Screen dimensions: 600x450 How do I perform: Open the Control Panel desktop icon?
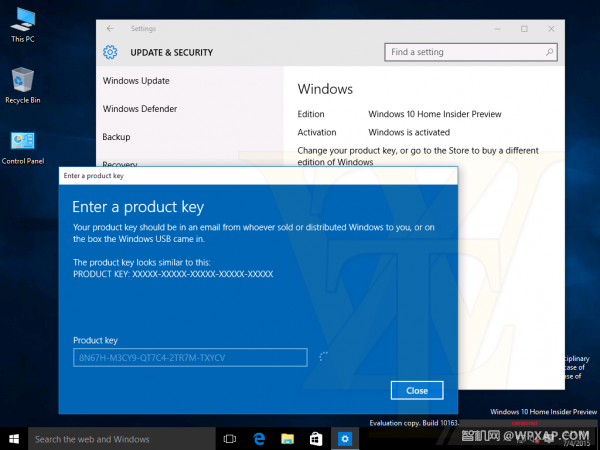pos(23,148)
